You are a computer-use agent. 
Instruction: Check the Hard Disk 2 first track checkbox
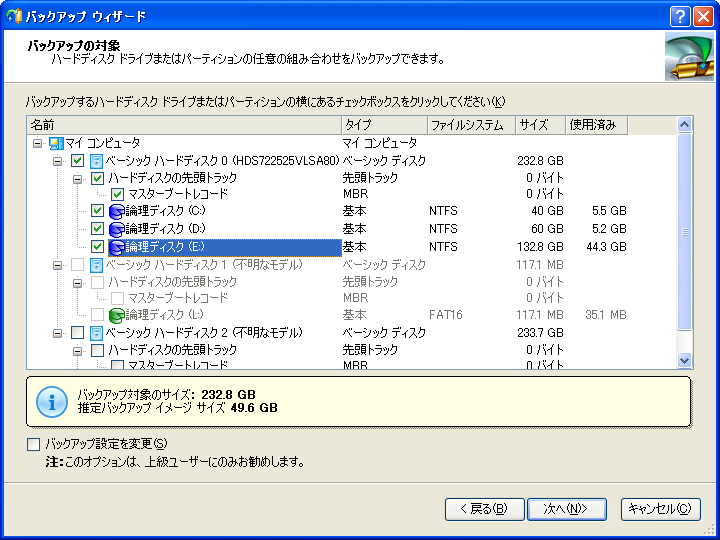[x=97, y=350]
